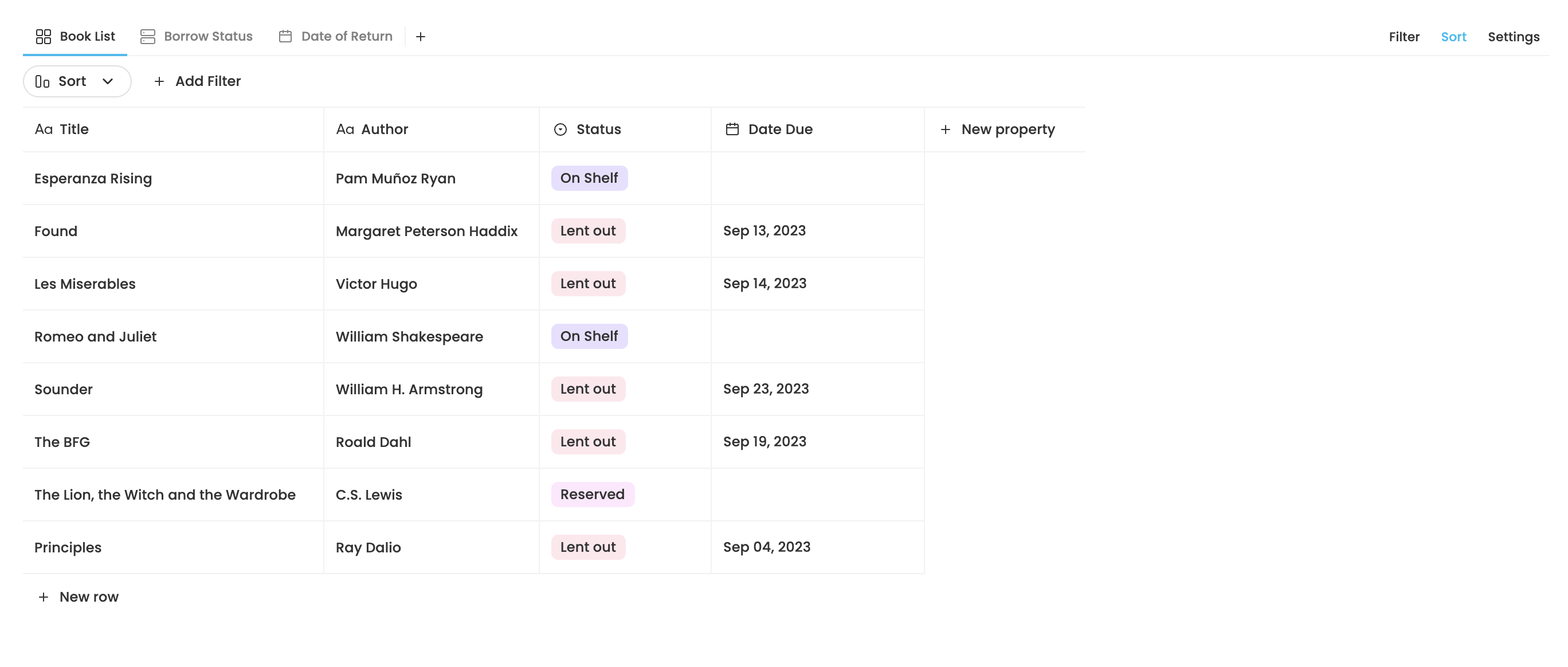Click the Title column Aa icon
This screenshot has height=667, width=1568.
pyautogui.click(x=44, y=129)
